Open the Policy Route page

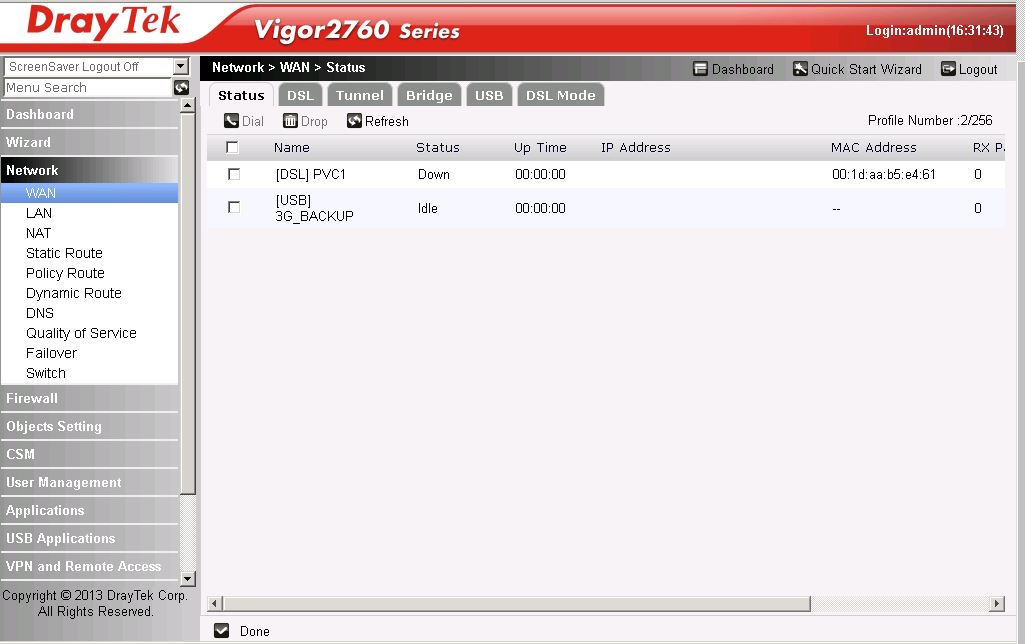tap(65, 273)
